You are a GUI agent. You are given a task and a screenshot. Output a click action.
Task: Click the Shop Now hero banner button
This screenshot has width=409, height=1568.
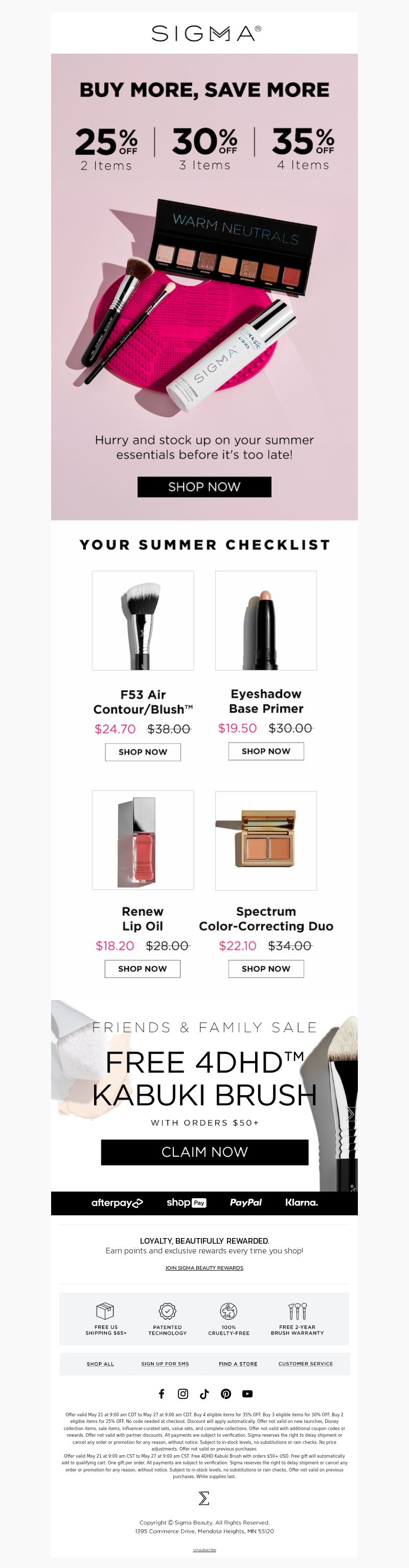point(204,486)
